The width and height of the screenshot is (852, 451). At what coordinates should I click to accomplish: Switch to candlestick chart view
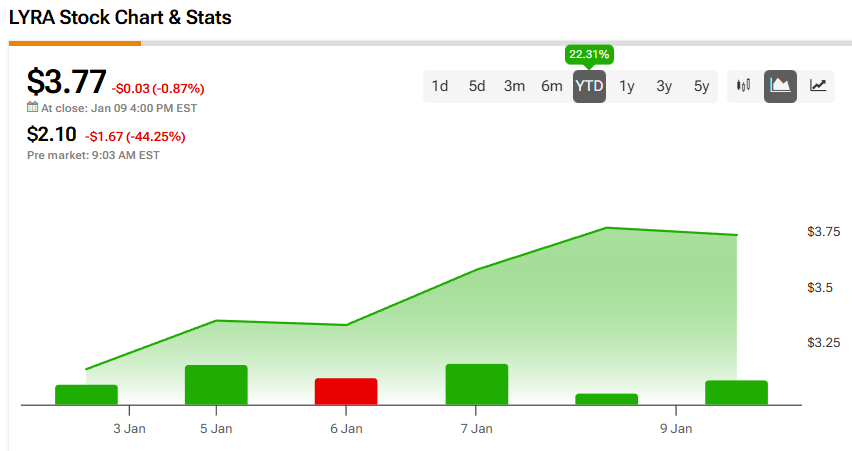[x=743, y=86]
